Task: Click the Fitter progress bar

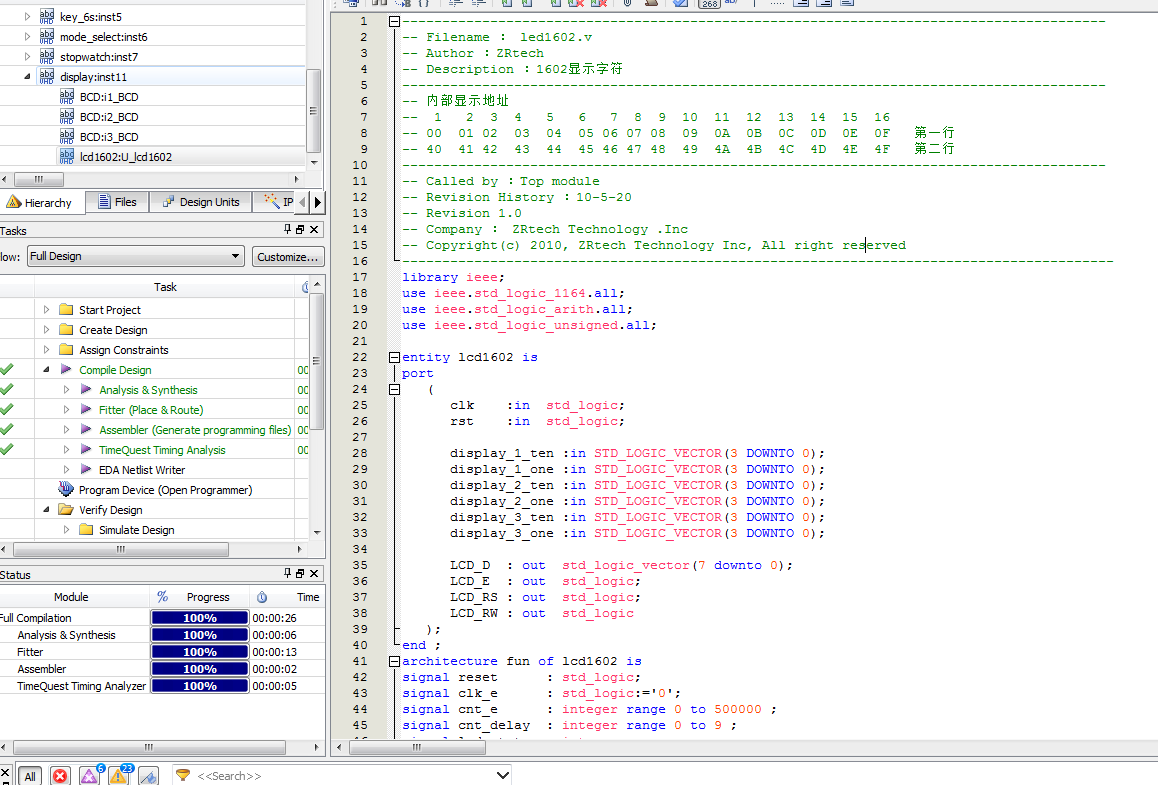Action: click(199, 652)
